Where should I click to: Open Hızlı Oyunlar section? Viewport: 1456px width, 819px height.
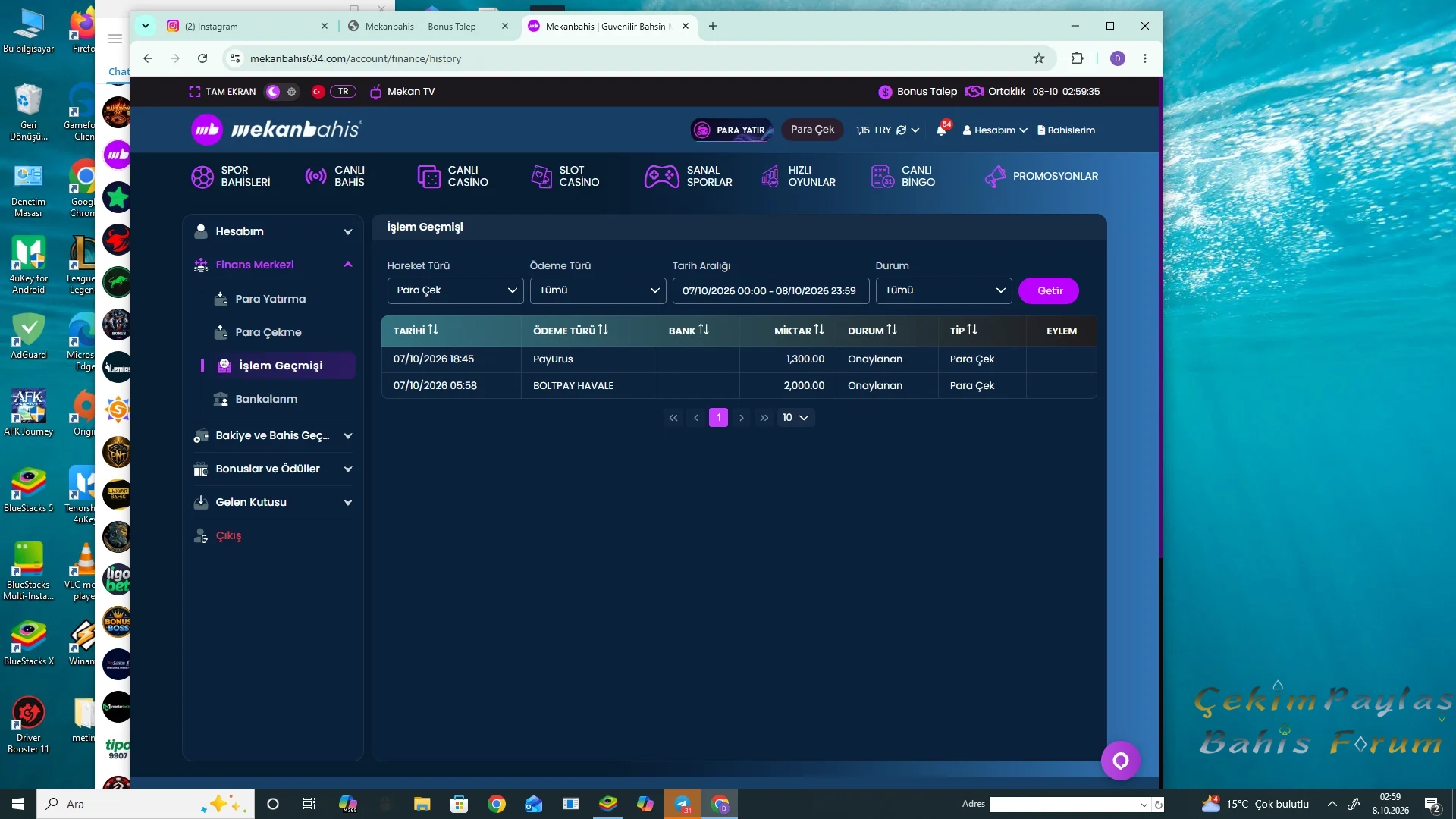click(x=798, y=176)
